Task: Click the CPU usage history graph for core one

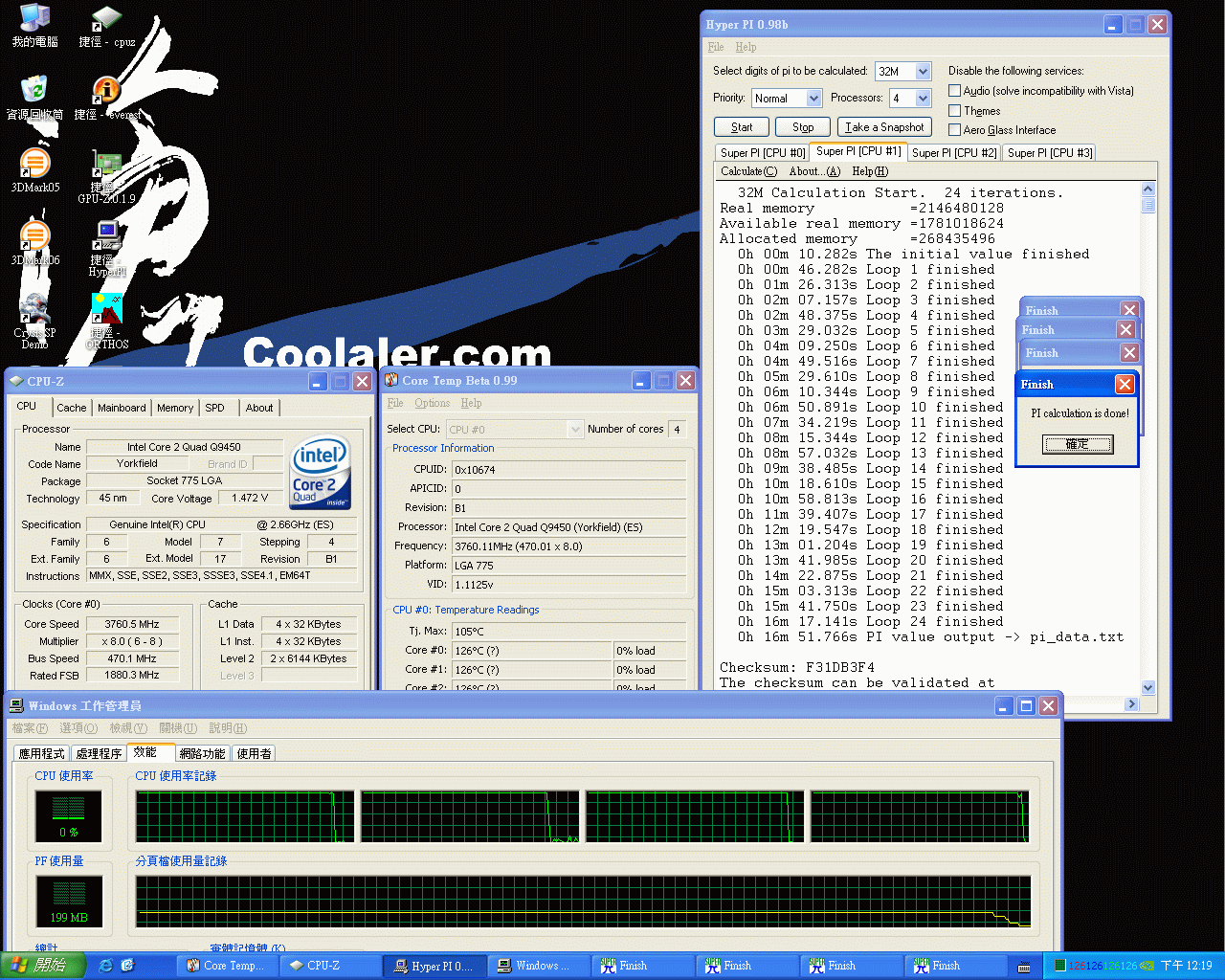Action: click(x=245, y=817)
